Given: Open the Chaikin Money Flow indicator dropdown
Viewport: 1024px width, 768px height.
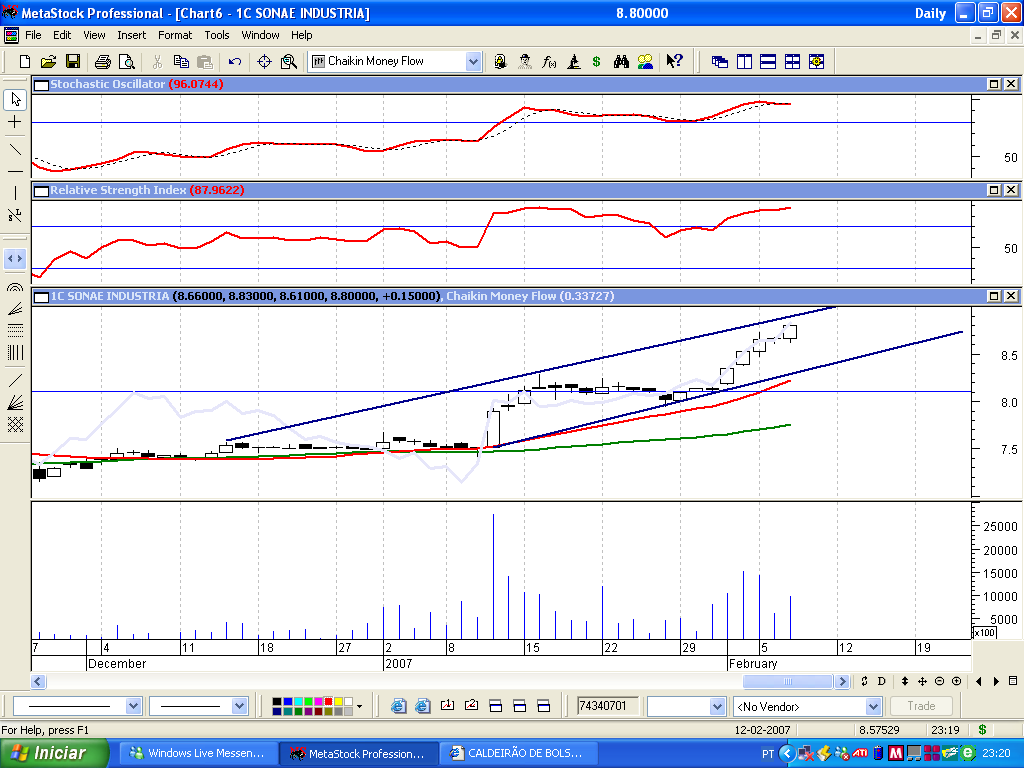Looking at the screenshot, I should pos(473,62).
